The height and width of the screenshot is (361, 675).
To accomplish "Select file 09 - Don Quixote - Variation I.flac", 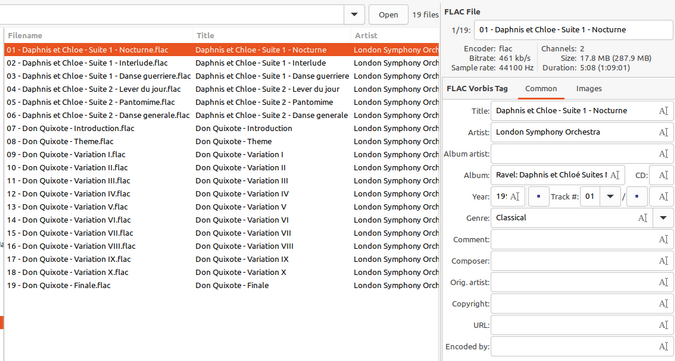I will (x=221, y=154).
